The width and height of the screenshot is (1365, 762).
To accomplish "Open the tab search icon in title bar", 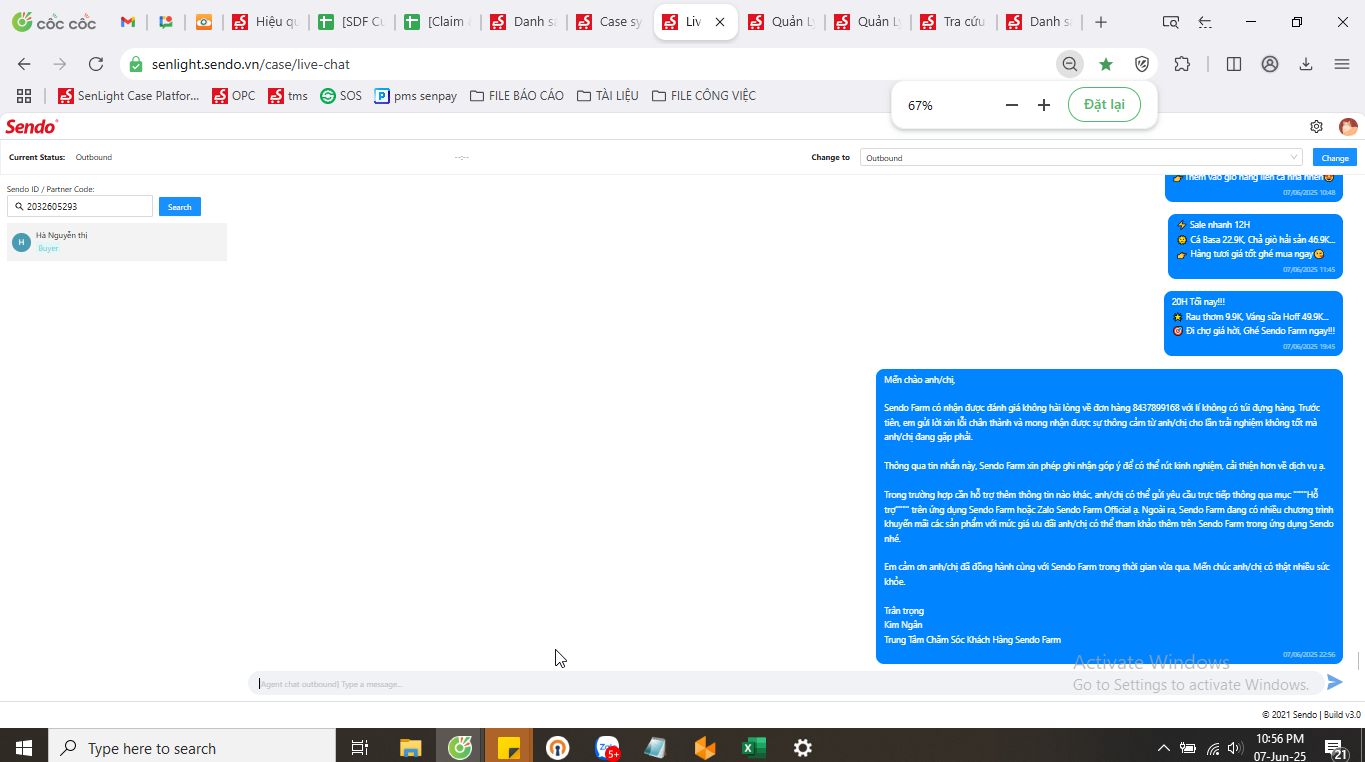I will pyautogui.click(x=1171, y=22).
